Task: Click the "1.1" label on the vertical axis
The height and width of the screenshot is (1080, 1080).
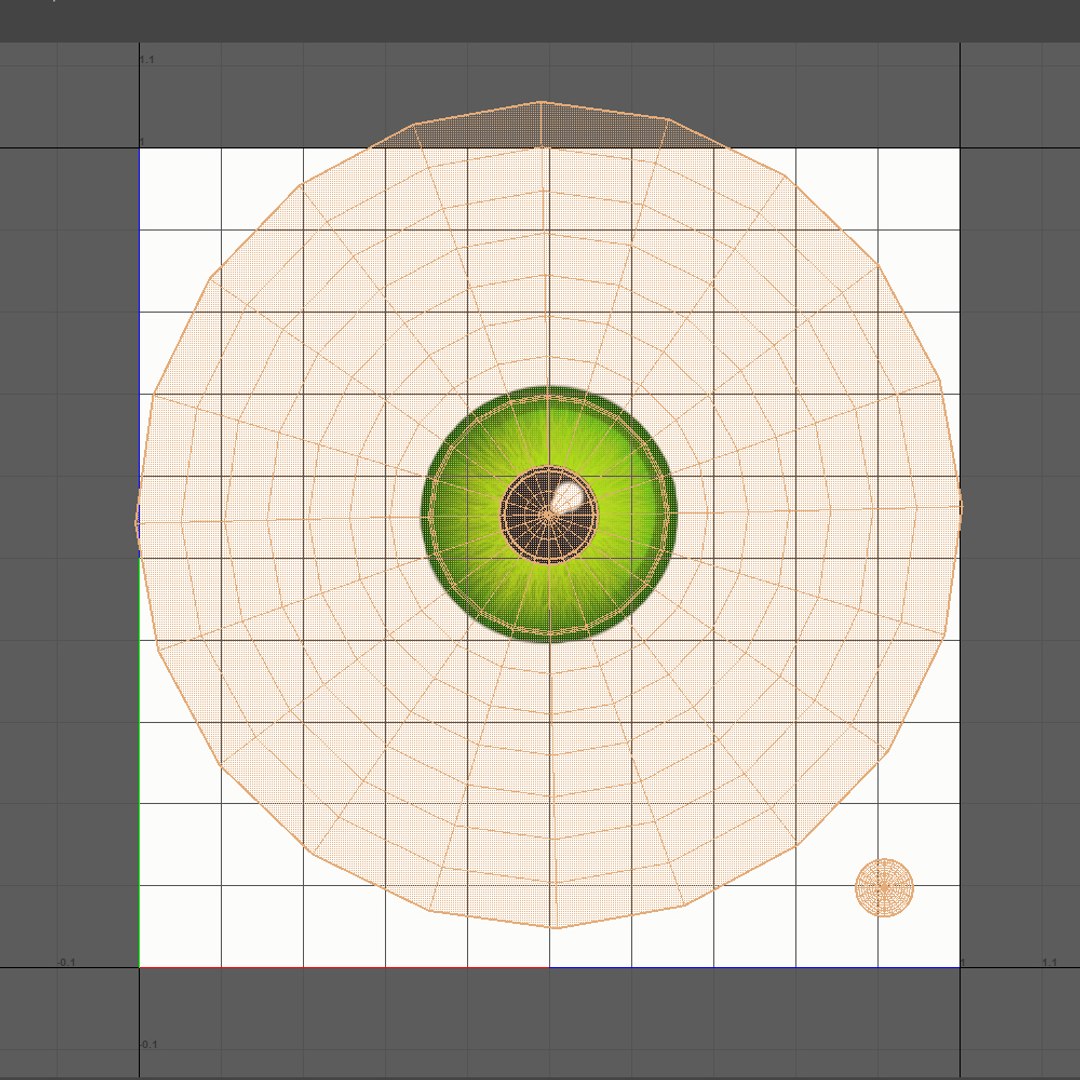Action: [x=147, y=60]
